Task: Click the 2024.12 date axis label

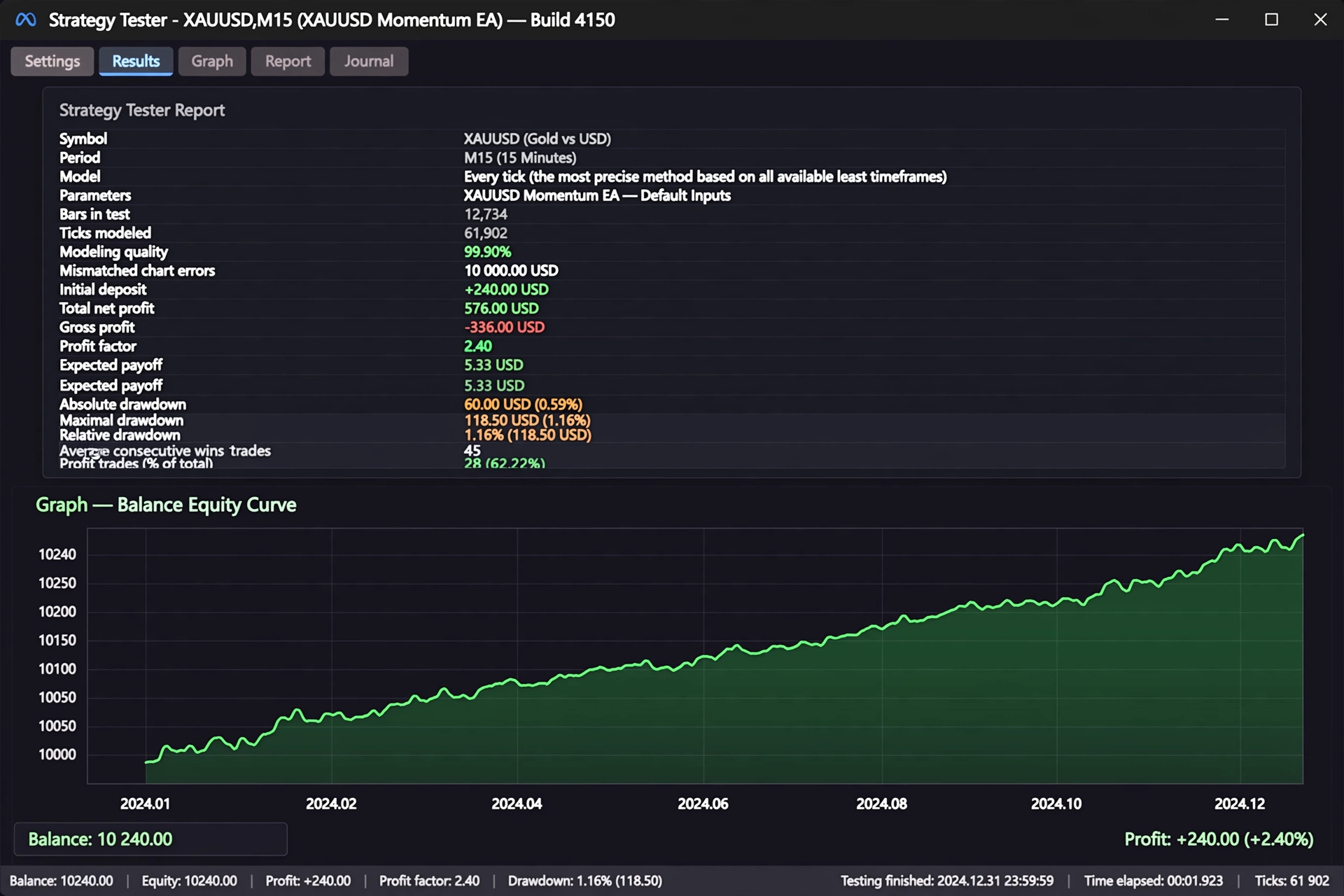Action: [x=1240, y=804]
